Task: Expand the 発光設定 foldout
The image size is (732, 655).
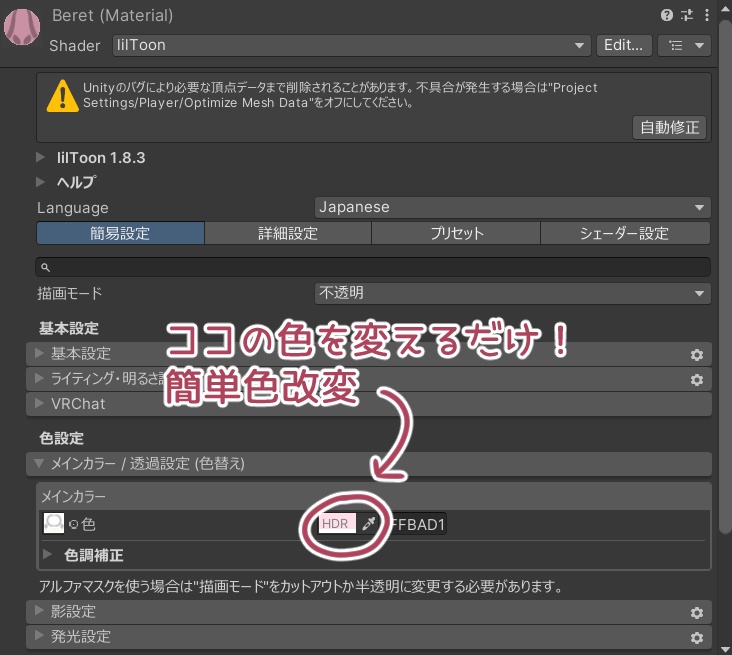Action: coord(369,636)
